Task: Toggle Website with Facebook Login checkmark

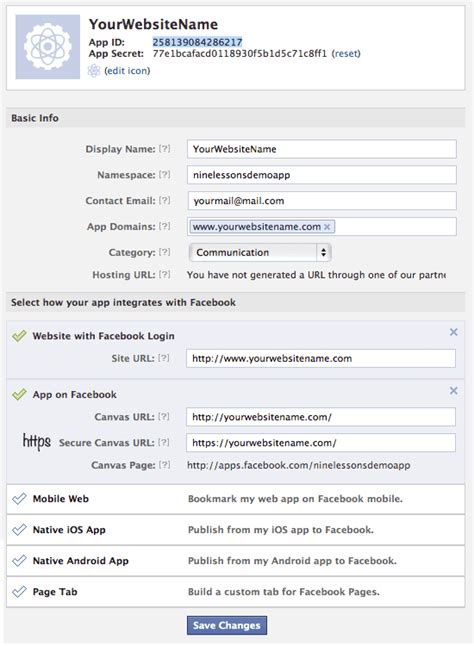Action: click(19, 336)
